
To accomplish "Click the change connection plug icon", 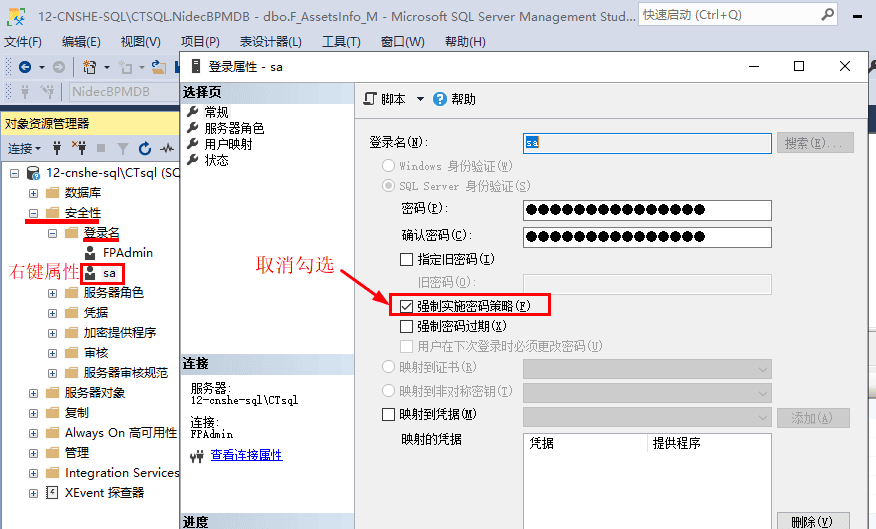I will [x=48, y=91].
